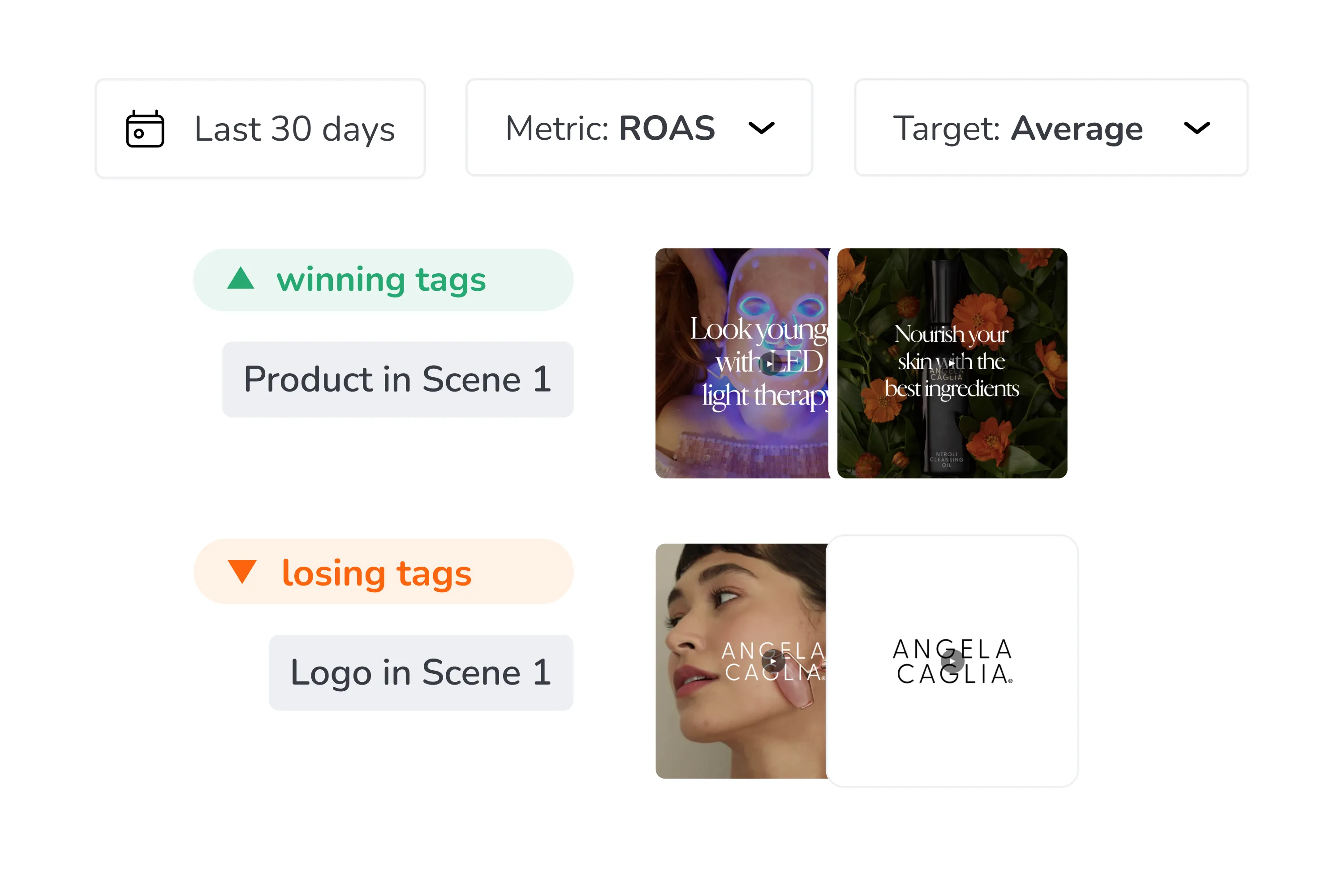The width and height of the screenshot is (1344, 896).
Task: Play the woman's face roller video
Action: point(772,661)
